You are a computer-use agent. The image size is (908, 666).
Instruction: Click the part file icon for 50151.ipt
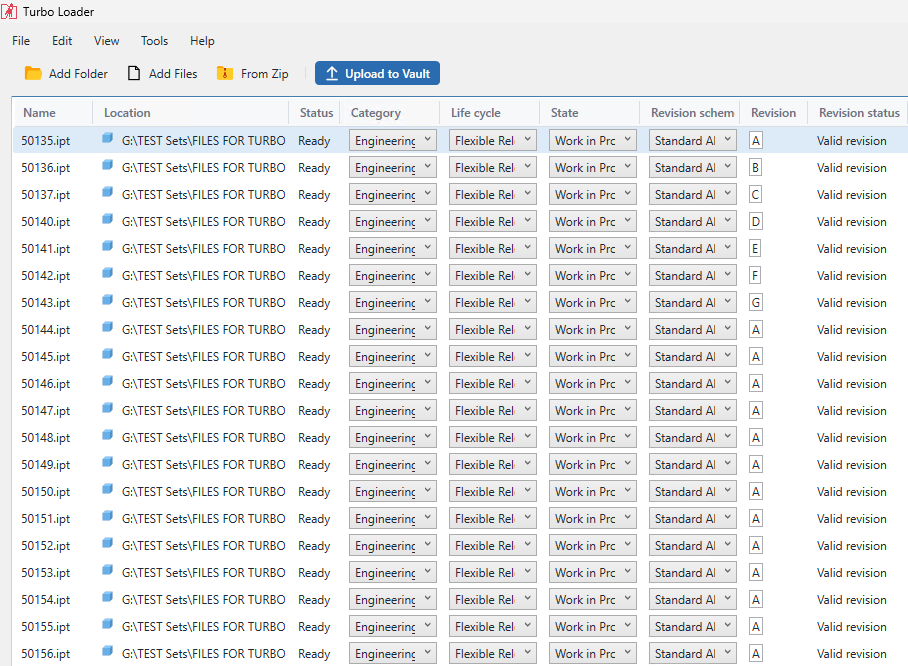[107, 516]
